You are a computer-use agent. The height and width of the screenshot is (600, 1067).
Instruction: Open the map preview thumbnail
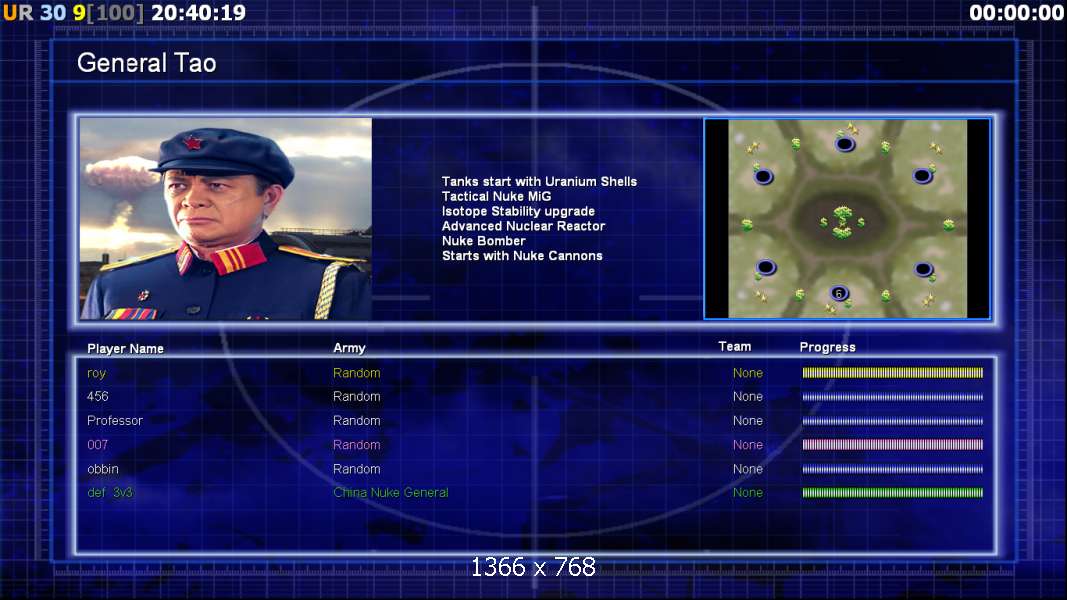[x=847, y=218]
